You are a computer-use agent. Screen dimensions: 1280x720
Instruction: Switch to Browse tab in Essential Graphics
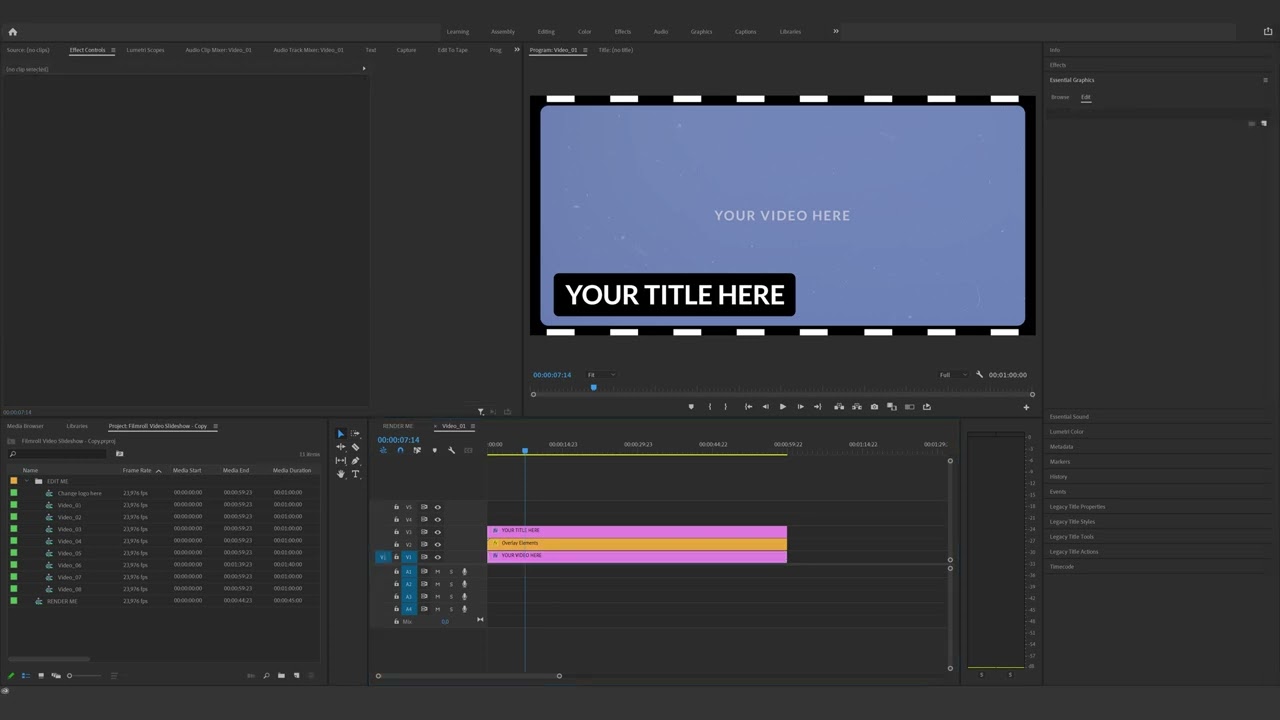pyautogui.click(x=1060, y=97)
